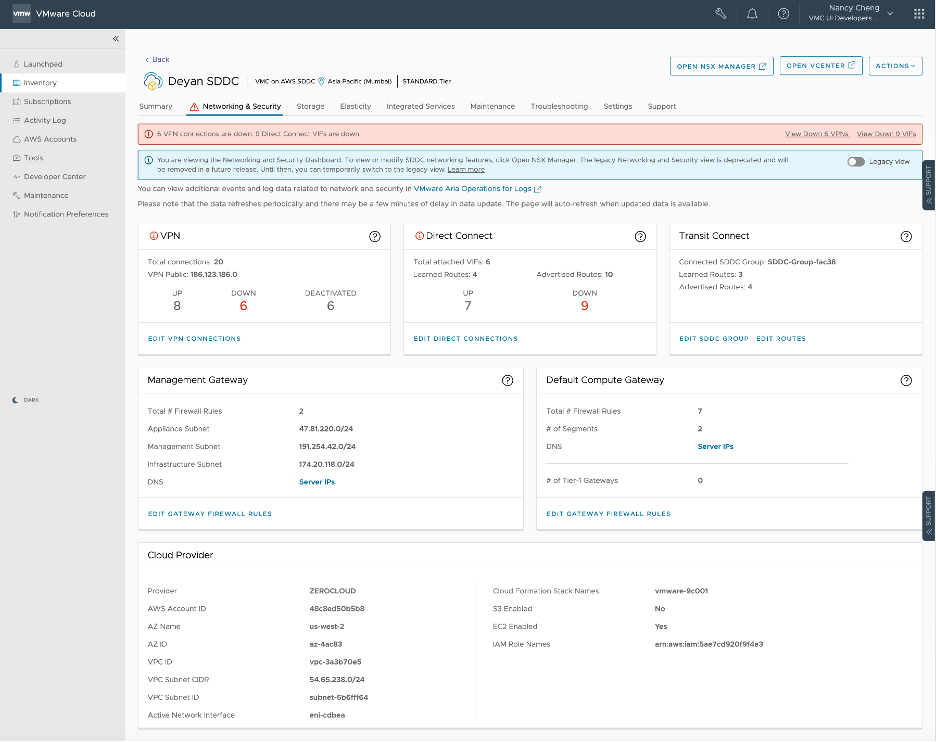Image resolution: width=936 pixels, height=742 pixels.
Task: Click Edit VPN Connections
Action: point(194,338)
